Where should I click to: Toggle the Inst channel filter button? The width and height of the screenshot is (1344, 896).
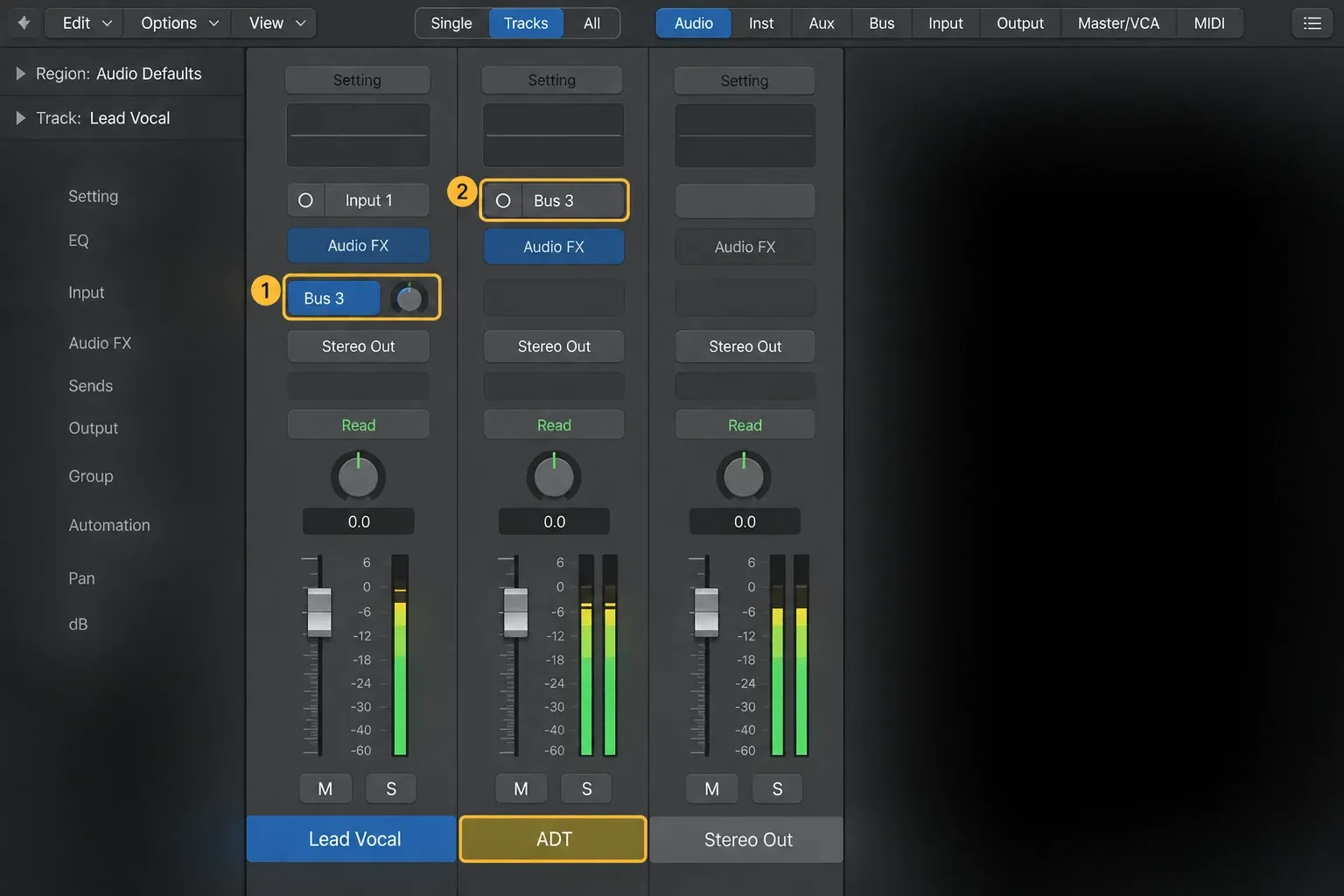click(761, 23)
